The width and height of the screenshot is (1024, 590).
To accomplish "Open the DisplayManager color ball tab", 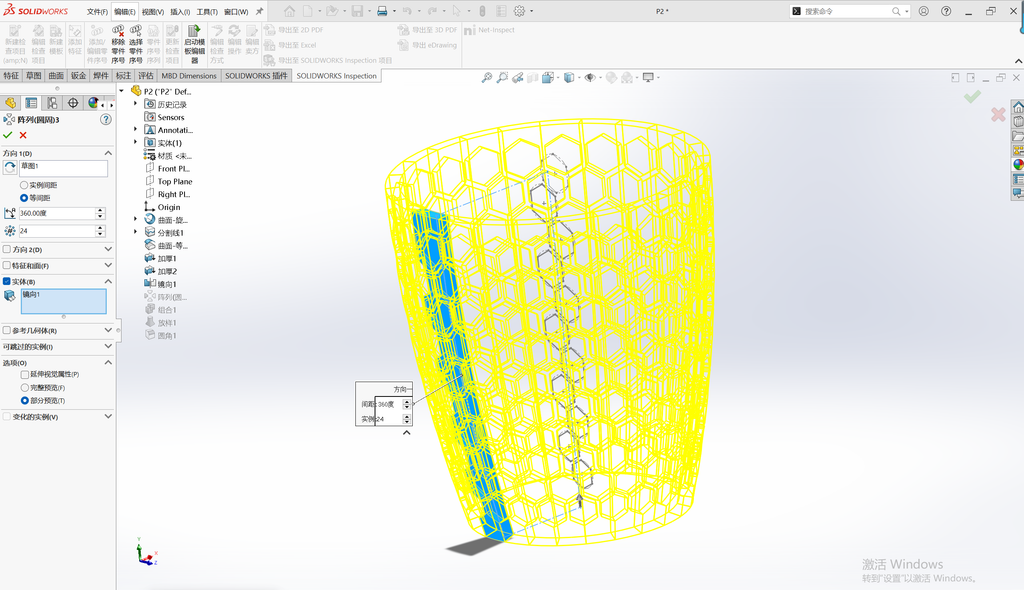I will 93,103.
